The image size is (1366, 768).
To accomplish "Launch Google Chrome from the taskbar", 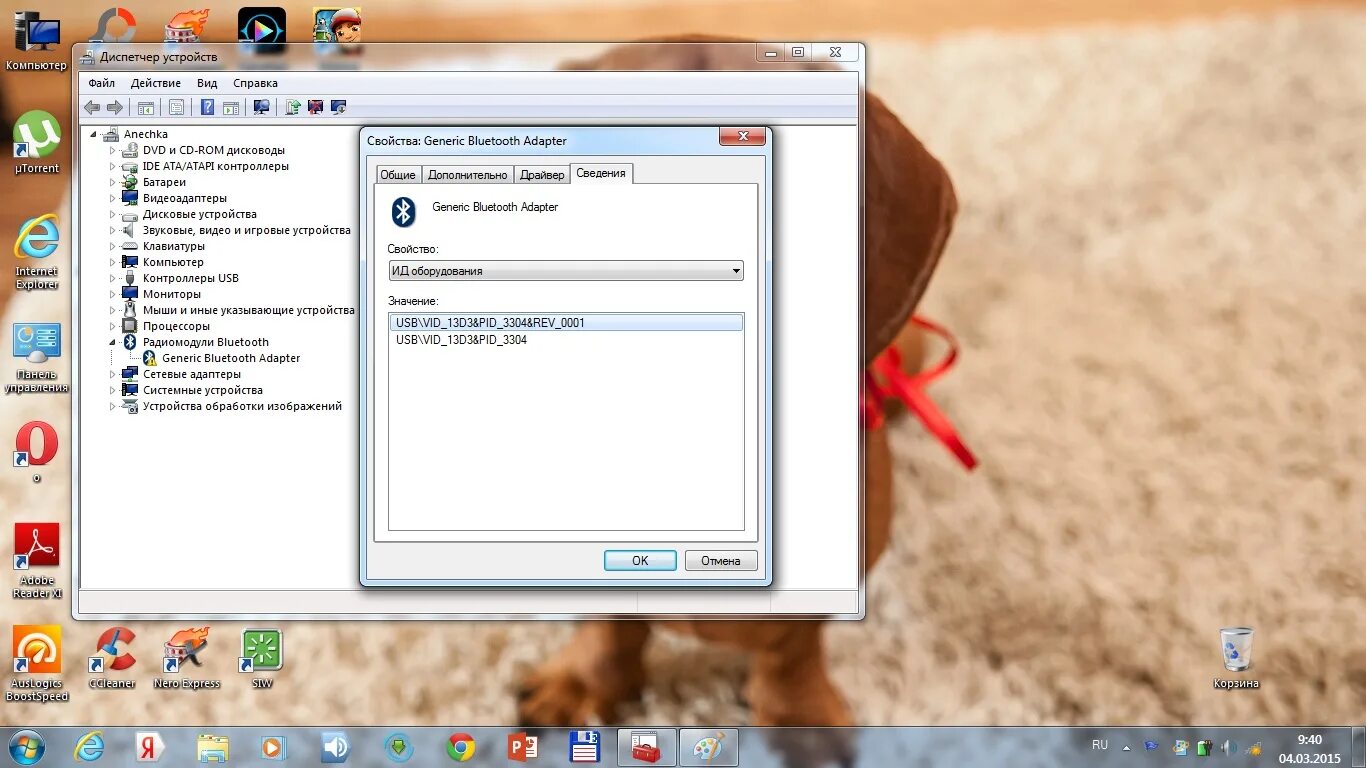I will 460,747.
